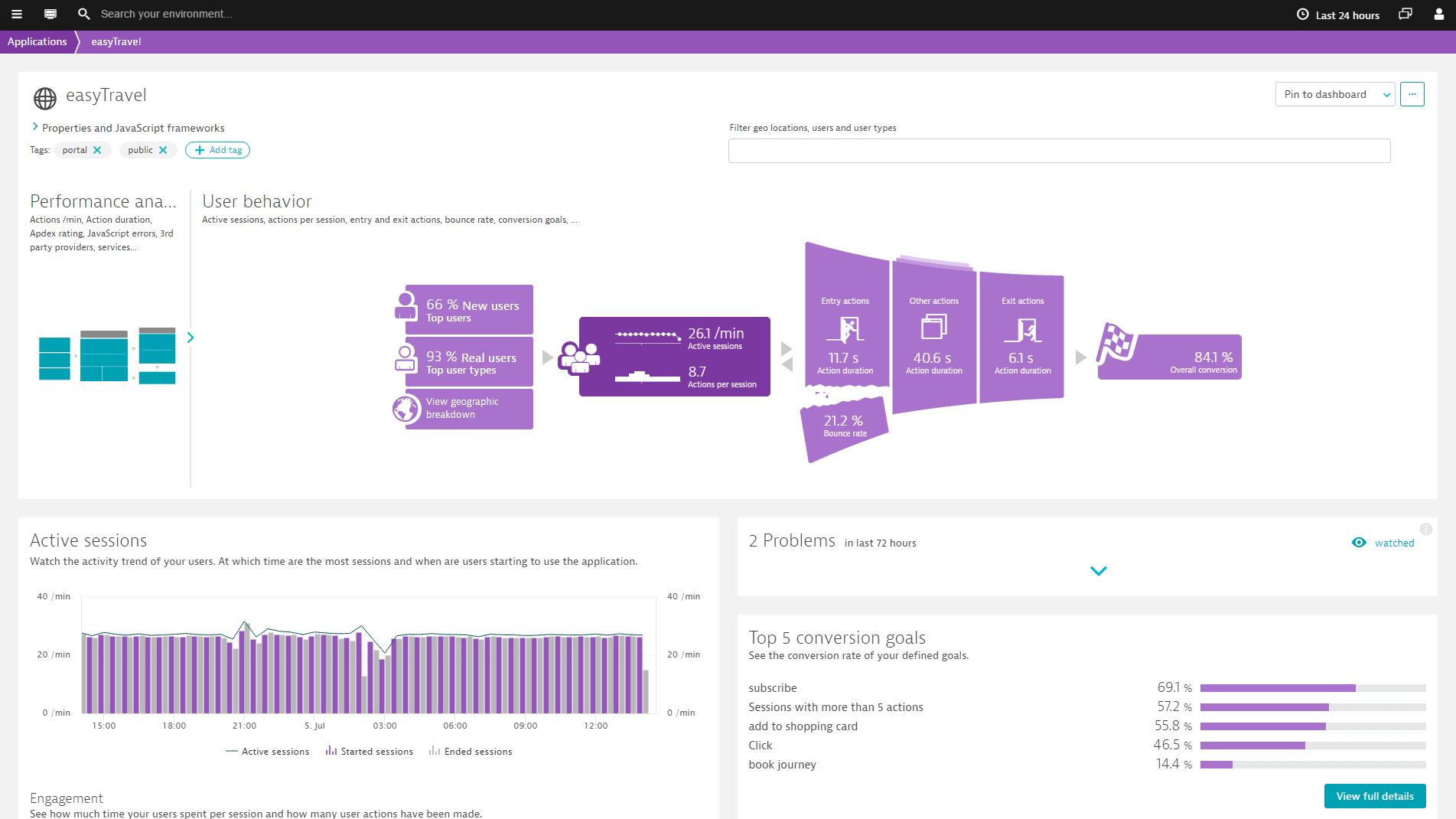This screenshot has height=819, width=1456.
Task: Click the Add tag button
Action: point(217,150)
